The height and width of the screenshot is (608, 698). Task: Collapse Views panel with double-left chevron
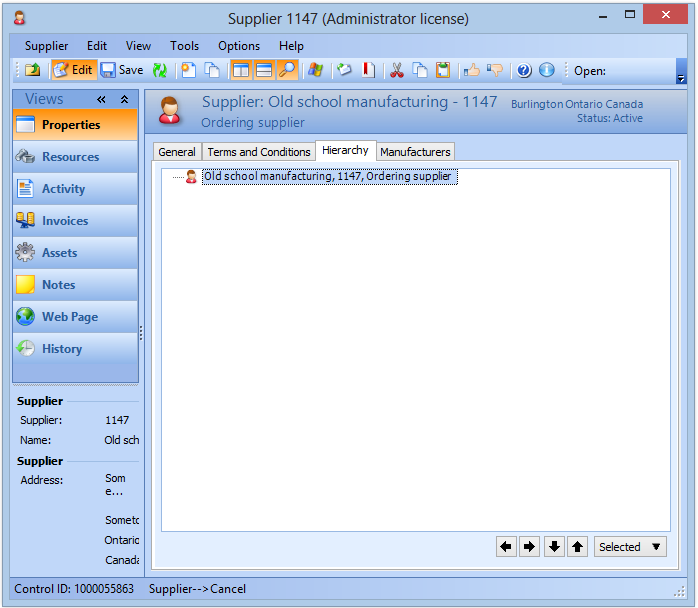pyautogui.click(x=101, y=99)
